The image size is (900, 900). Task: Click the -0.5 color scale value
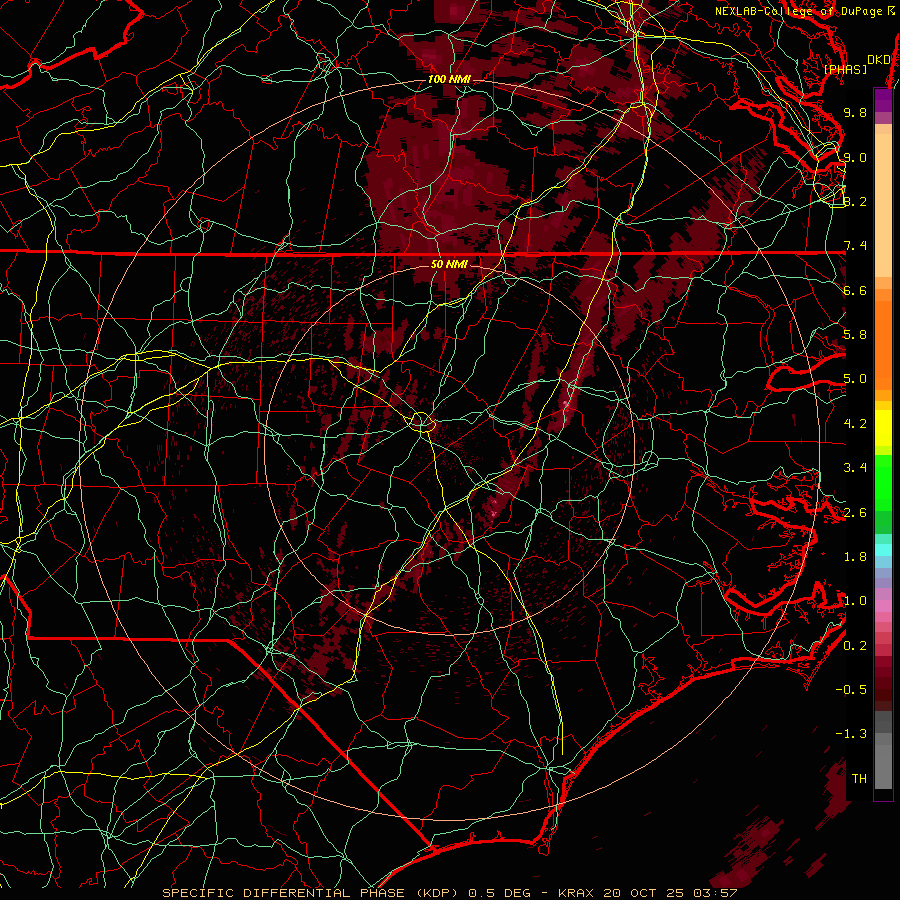pos(852,690)
